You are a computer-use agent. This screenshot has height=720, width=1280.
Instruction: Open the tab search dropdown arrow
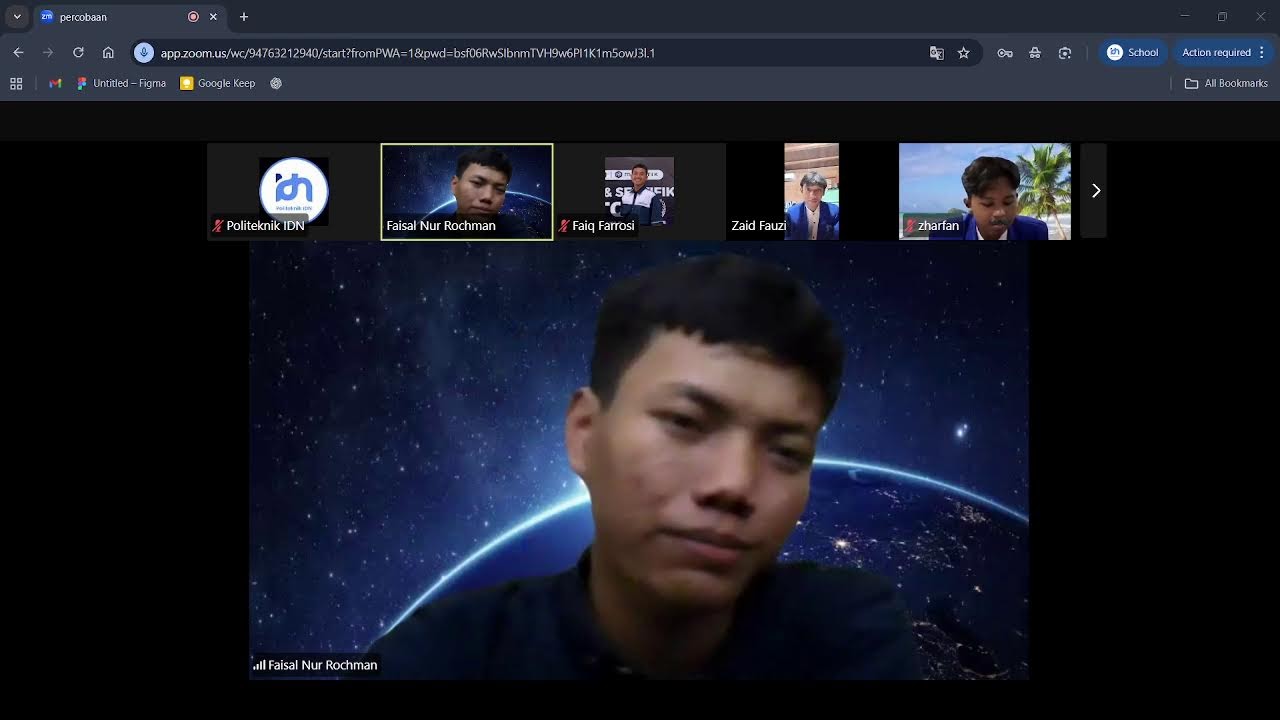[17, 17]
